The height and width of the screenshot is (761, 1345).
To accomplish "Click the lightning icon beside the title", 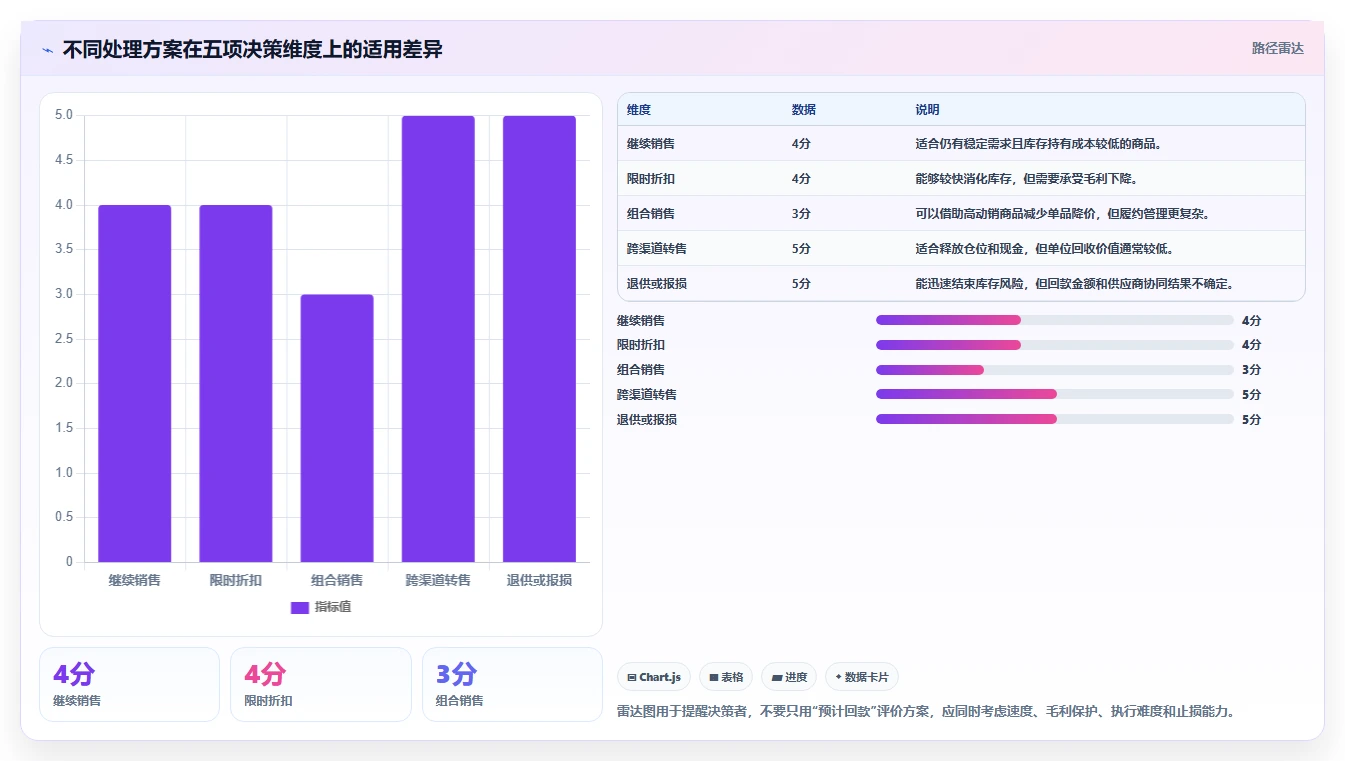I will 48,50.
